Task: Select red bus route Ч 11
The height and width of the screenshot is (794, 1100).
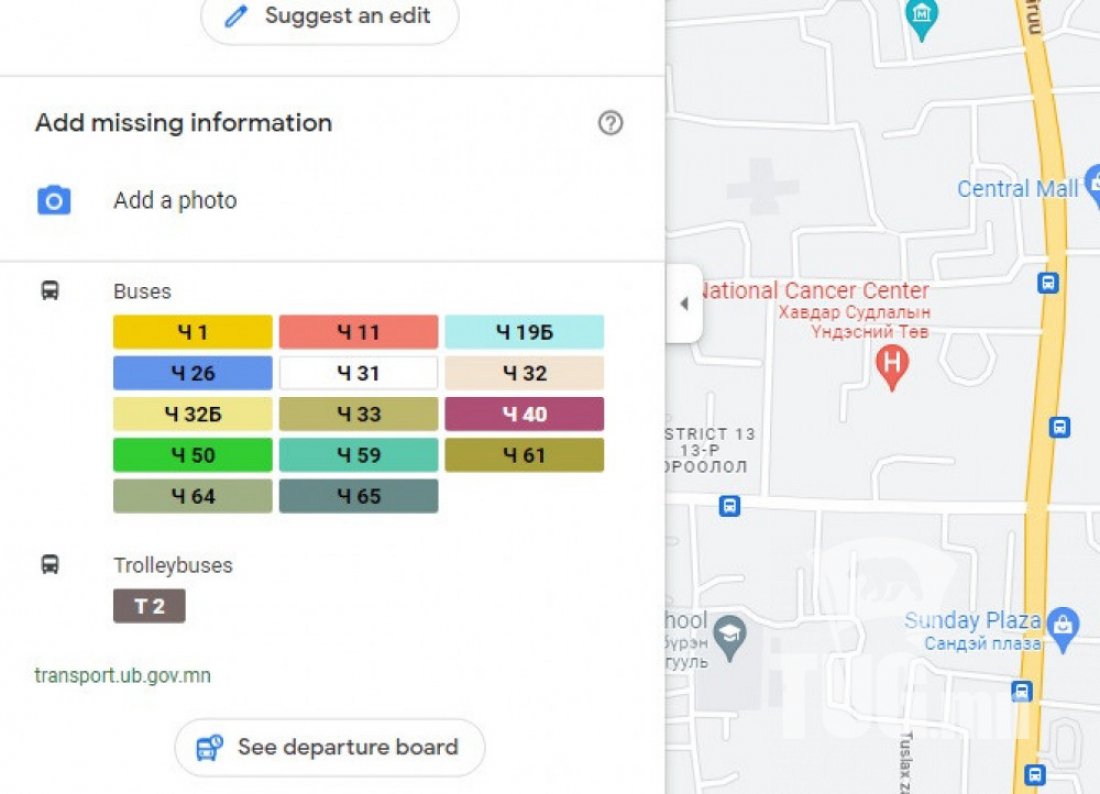Action: pyautogui.click(x=358, y=332)
